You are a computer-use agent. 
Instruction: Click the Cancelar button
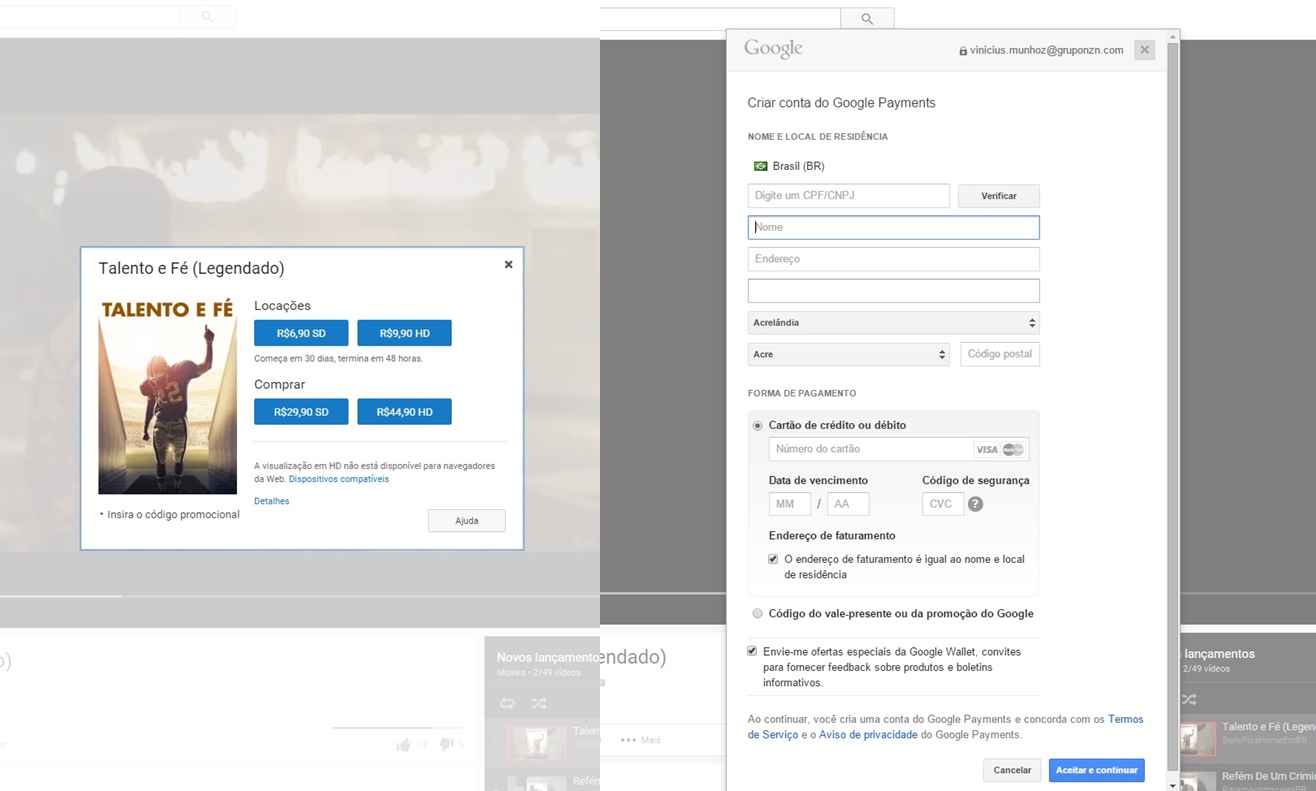pyautogui.click(x=1012, y=770)
